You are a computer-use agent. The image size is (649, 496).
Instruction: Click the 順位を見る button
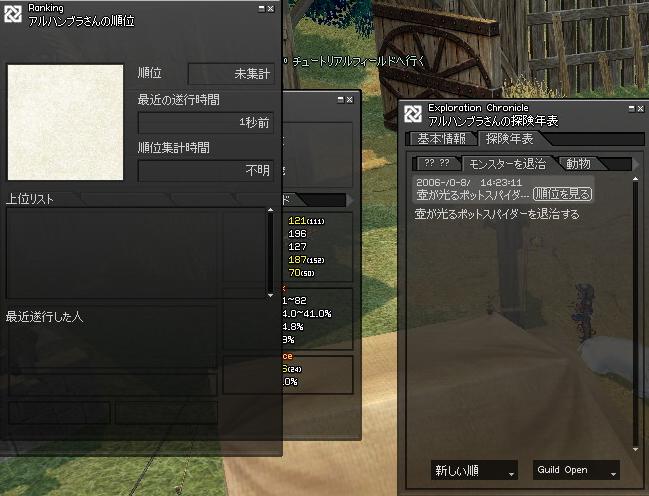pos(562,194)
